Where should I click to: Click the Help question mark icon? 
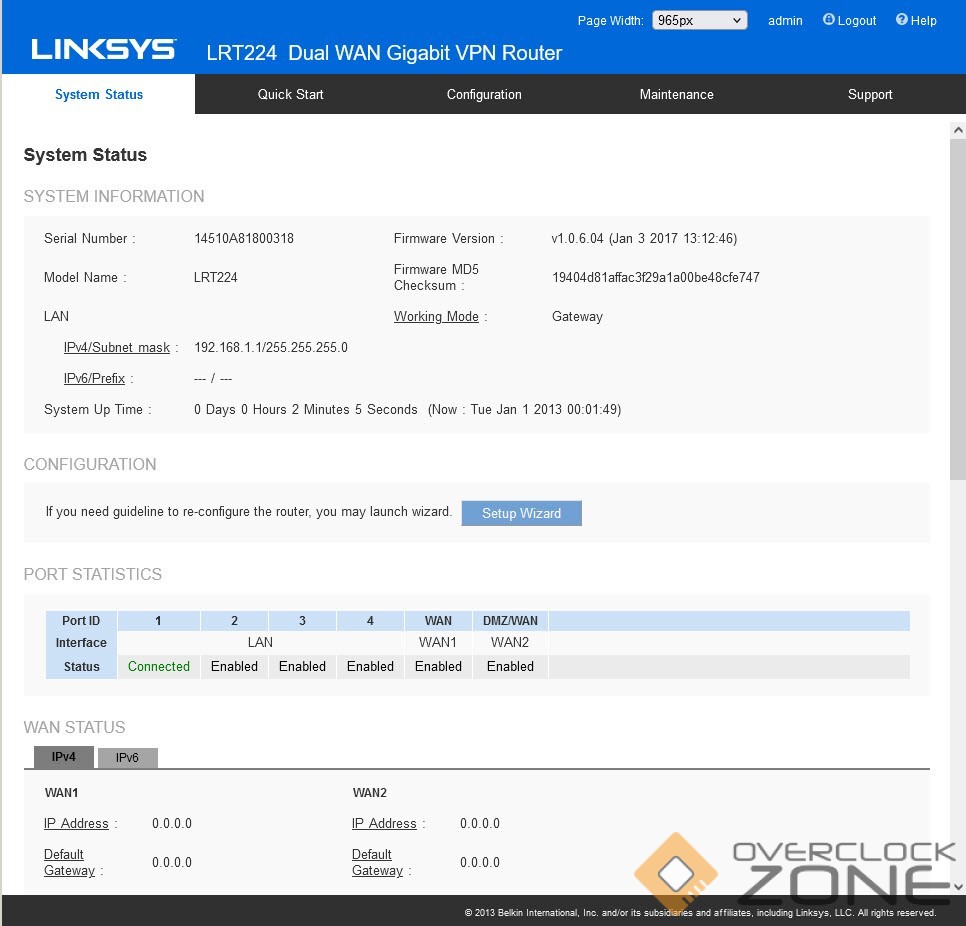coord(901,20)
